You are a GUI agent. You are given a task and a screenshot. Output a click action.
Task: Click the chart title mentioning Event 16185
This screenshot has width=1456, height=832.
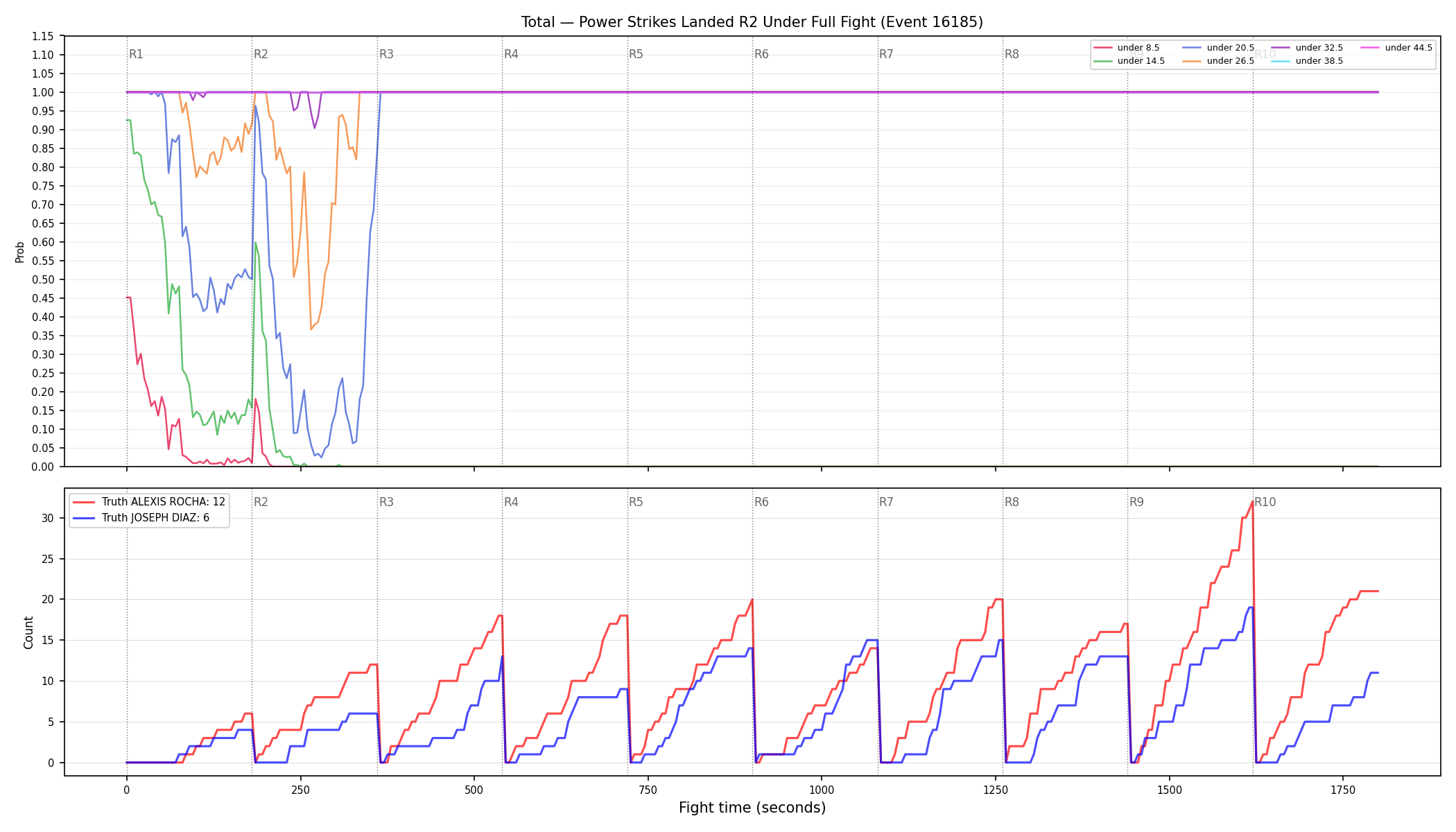(752, 22)
